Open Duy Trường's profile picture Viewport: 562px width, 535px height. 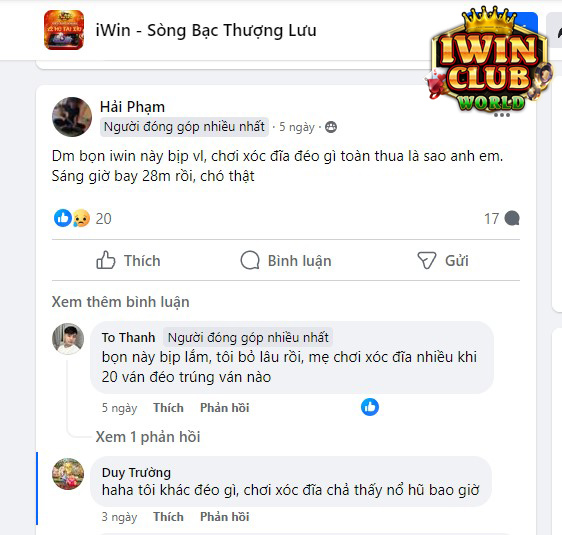click(x=68, y=474)
